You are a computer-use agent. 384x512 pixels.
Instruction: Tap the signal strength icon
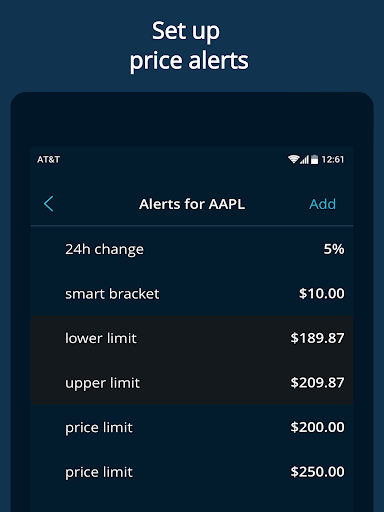point(304,159)
